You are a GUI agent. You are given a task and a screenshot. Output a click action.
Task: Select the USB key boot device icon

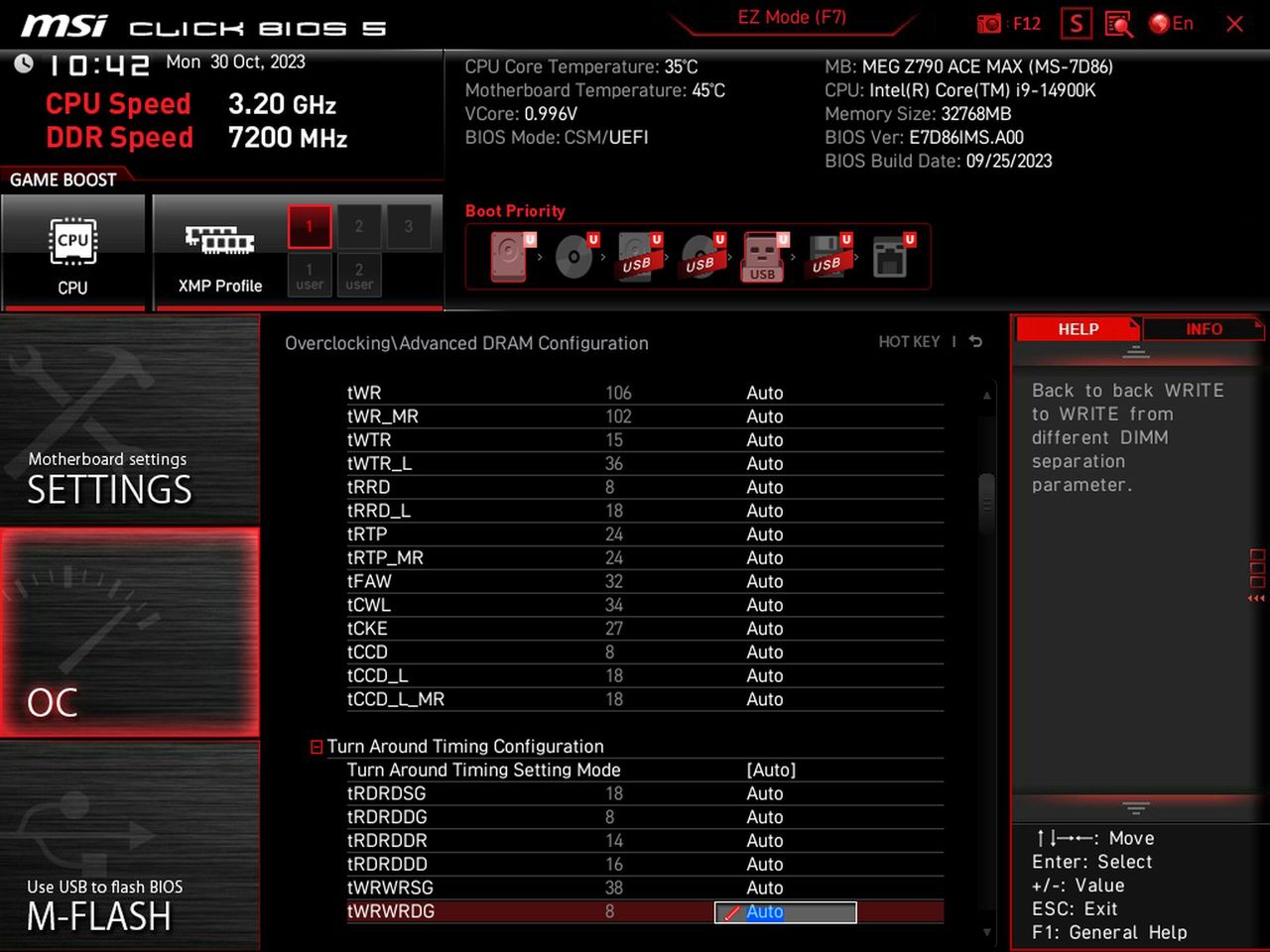click(764, 257)
